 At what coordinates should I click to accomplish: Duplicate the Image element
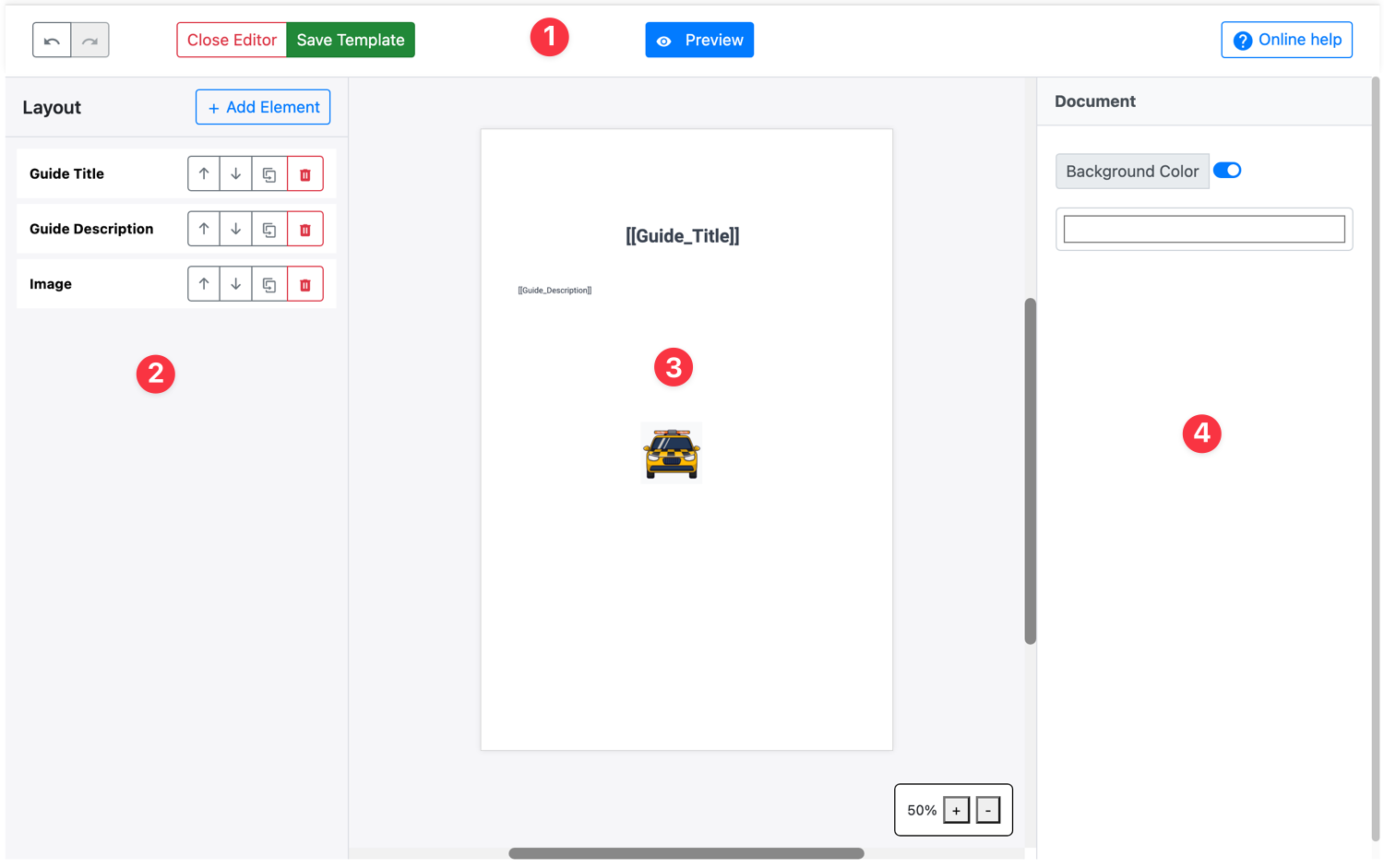269,284
